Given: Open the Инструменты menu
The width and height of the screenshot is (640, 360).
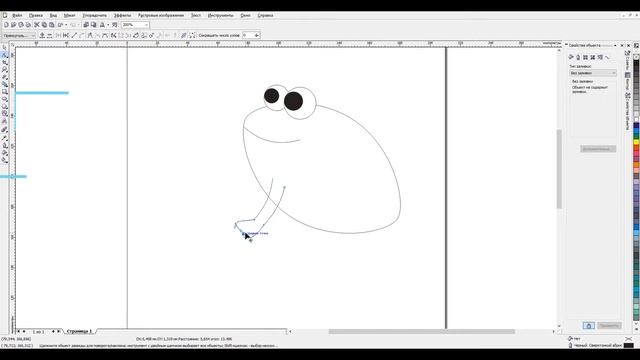Looking at the screenshot, I should tap(221, 15).
